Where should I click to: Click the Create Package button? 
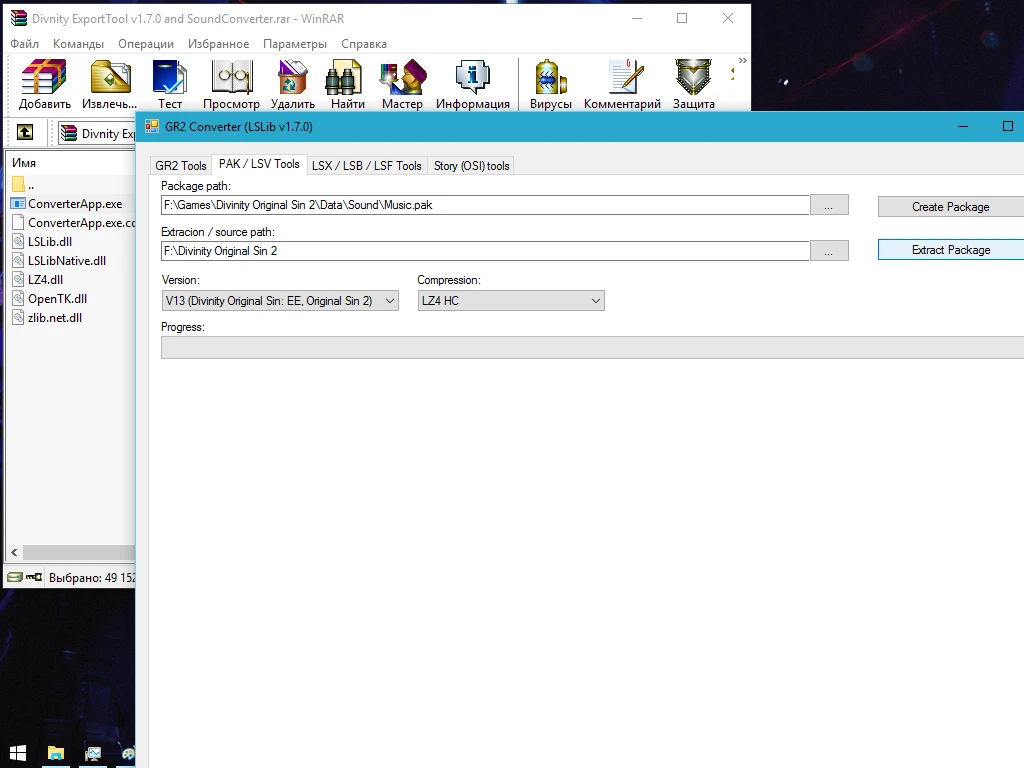point(949,206)
